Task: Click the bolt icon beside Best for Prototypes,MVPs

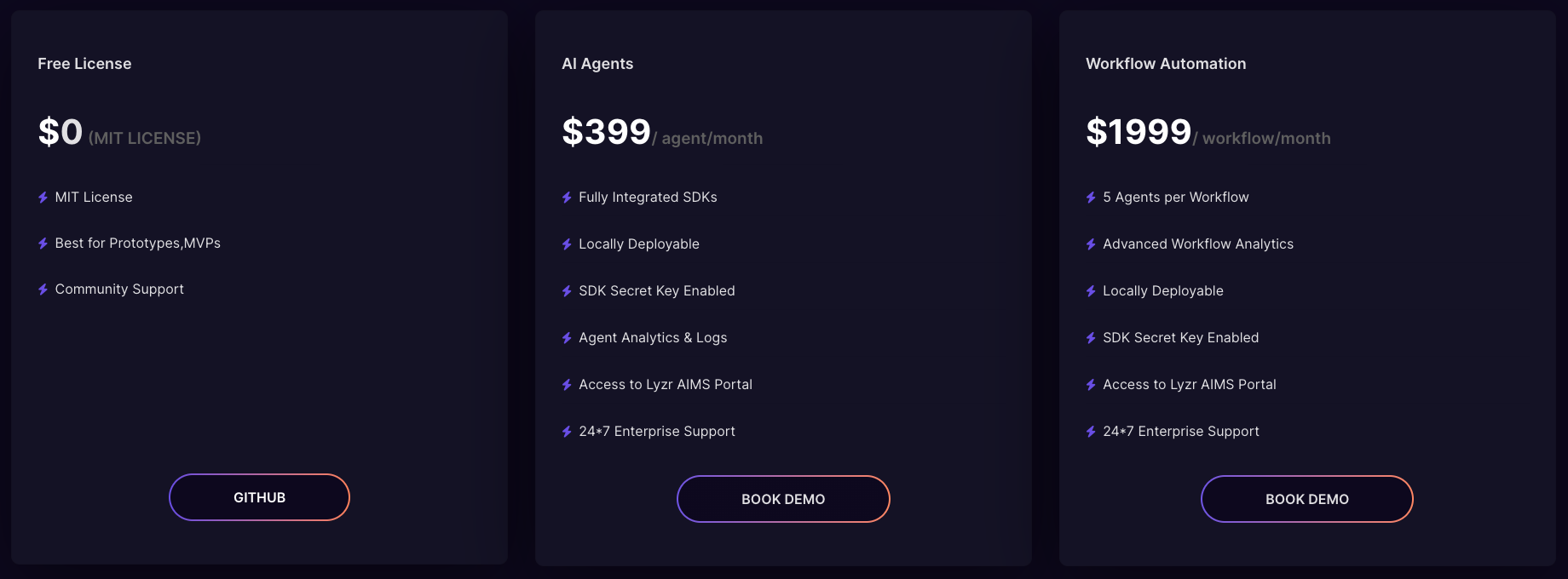Action: (43, 244)
